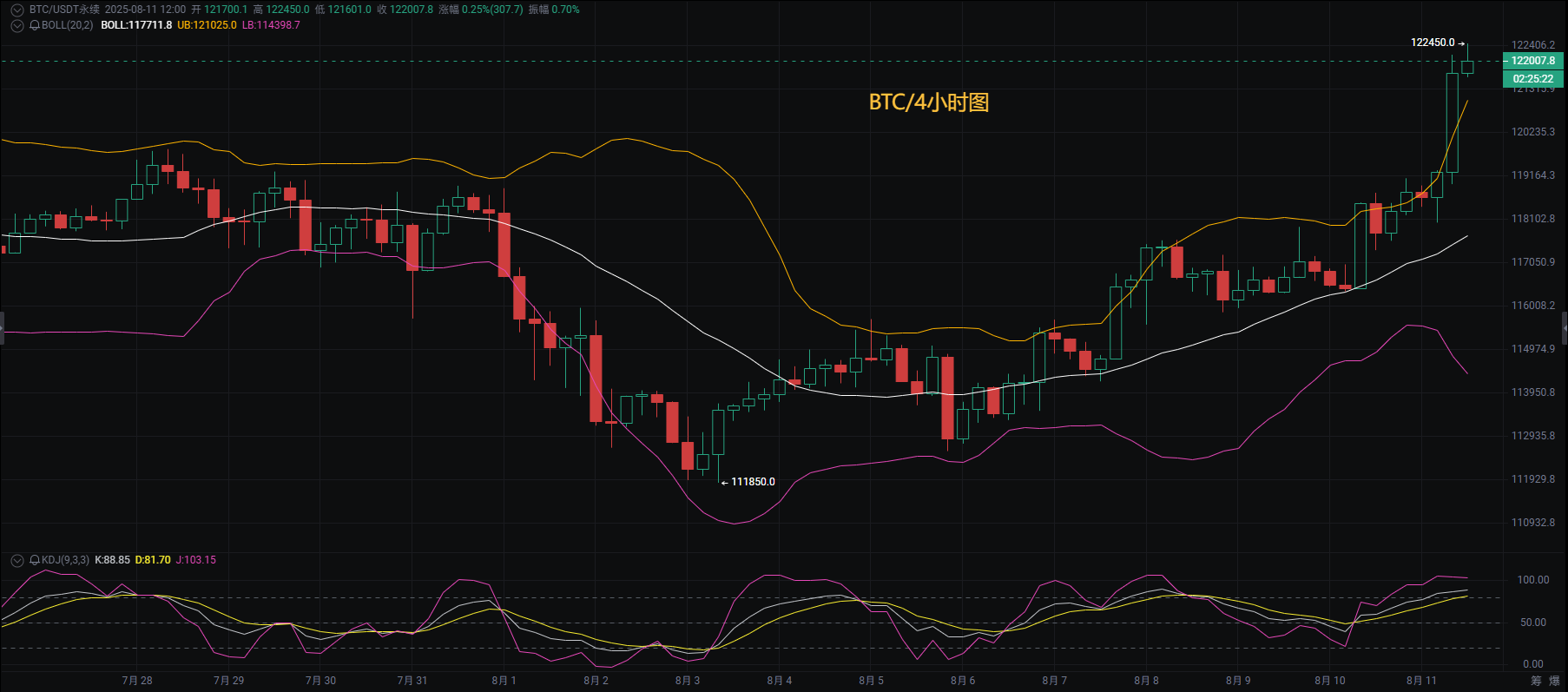The image size is (1568, 692).
Task: Select the 111850.0 low price marker
Action: 753,482
